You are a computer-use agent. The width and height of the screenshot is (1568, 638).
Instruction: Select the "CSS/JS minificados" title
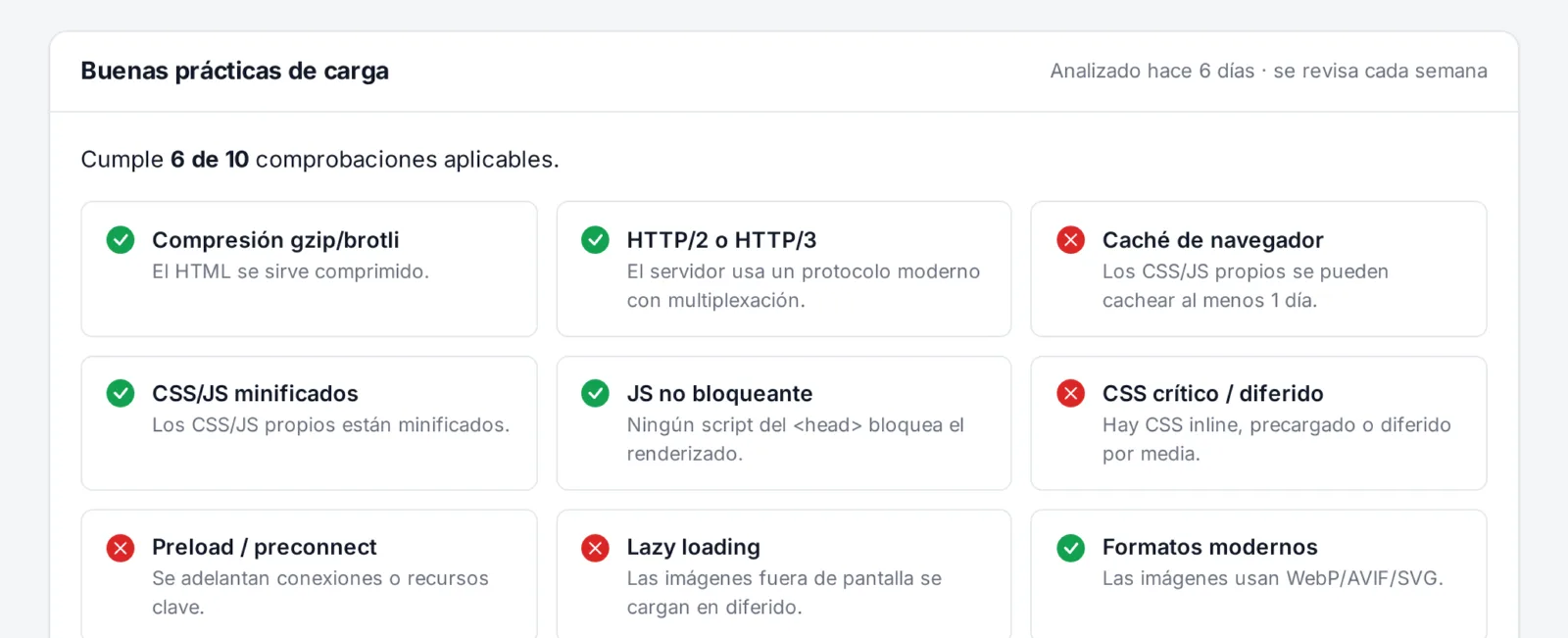pos(255,393)
